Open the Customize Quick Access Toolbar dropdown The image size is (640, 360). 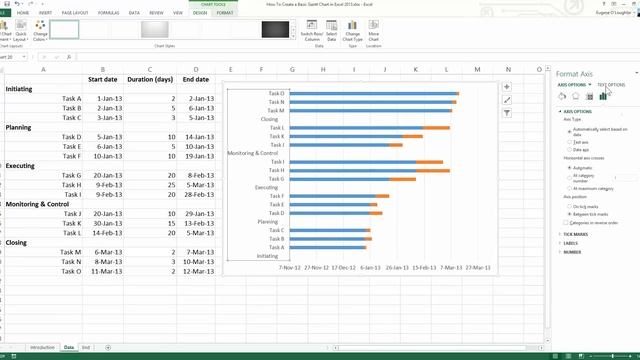coord(42,4)
